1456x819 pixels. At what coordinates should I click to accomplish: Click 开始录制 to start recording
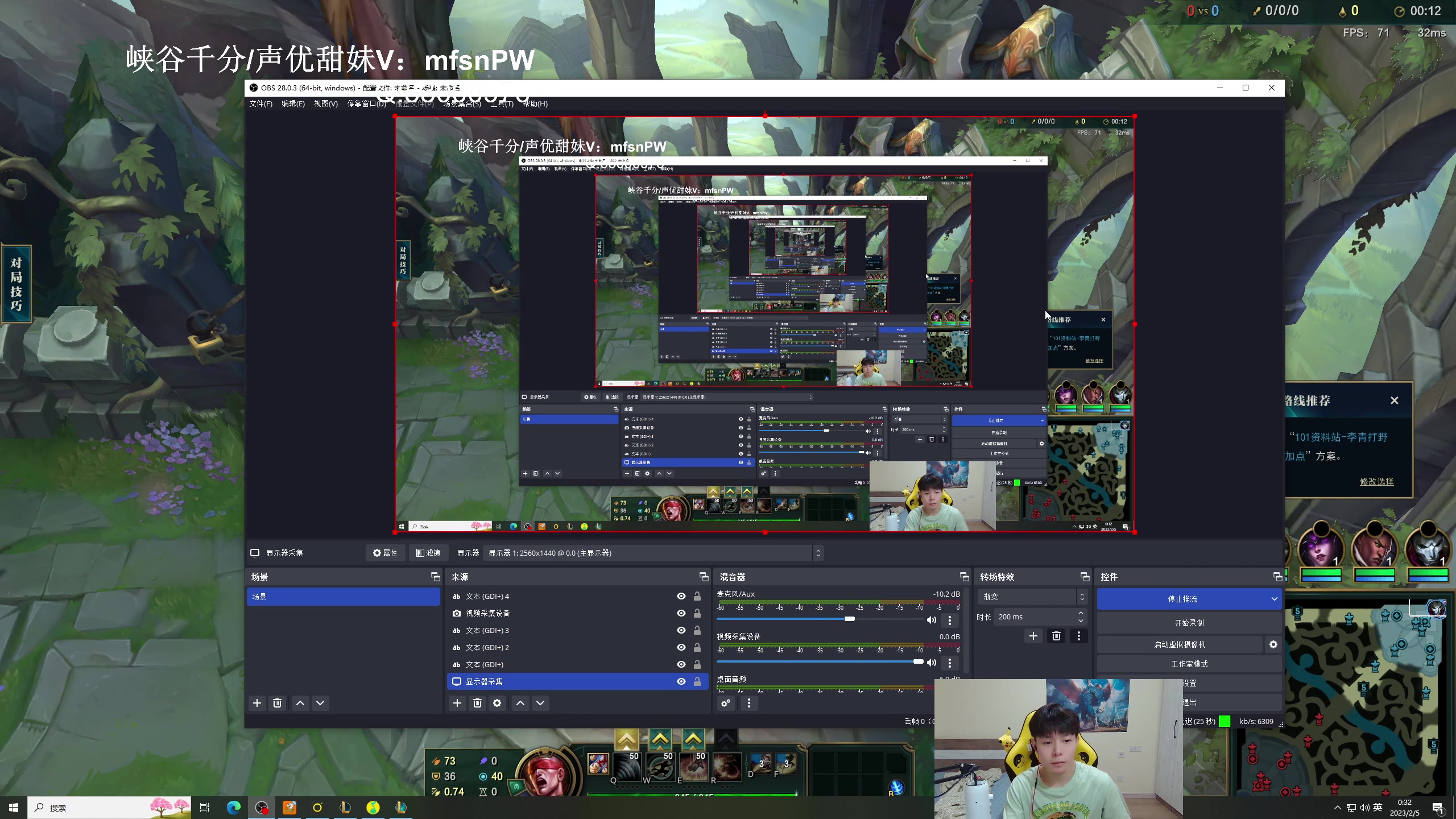tap(1189, 623)
